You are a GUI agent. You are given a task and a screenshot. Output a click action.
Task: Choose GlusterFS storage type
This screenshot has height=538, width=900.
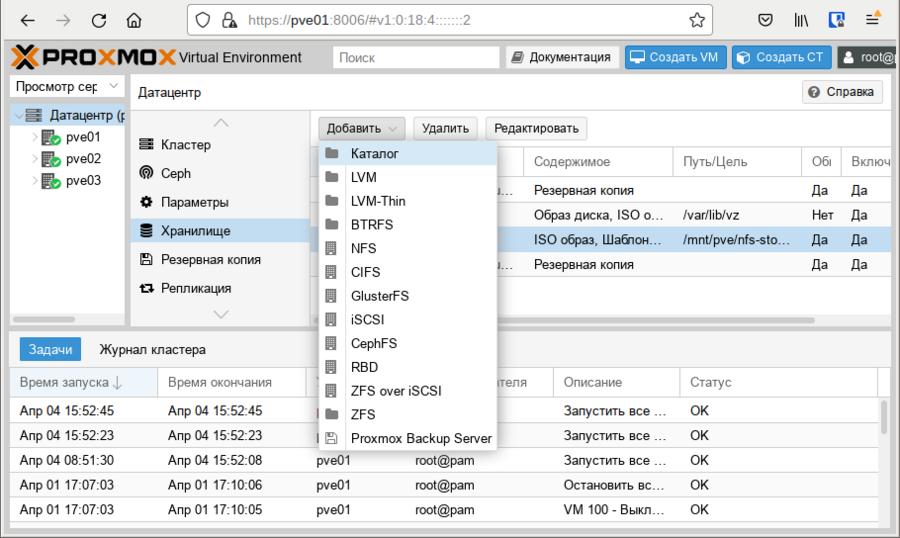408,296
